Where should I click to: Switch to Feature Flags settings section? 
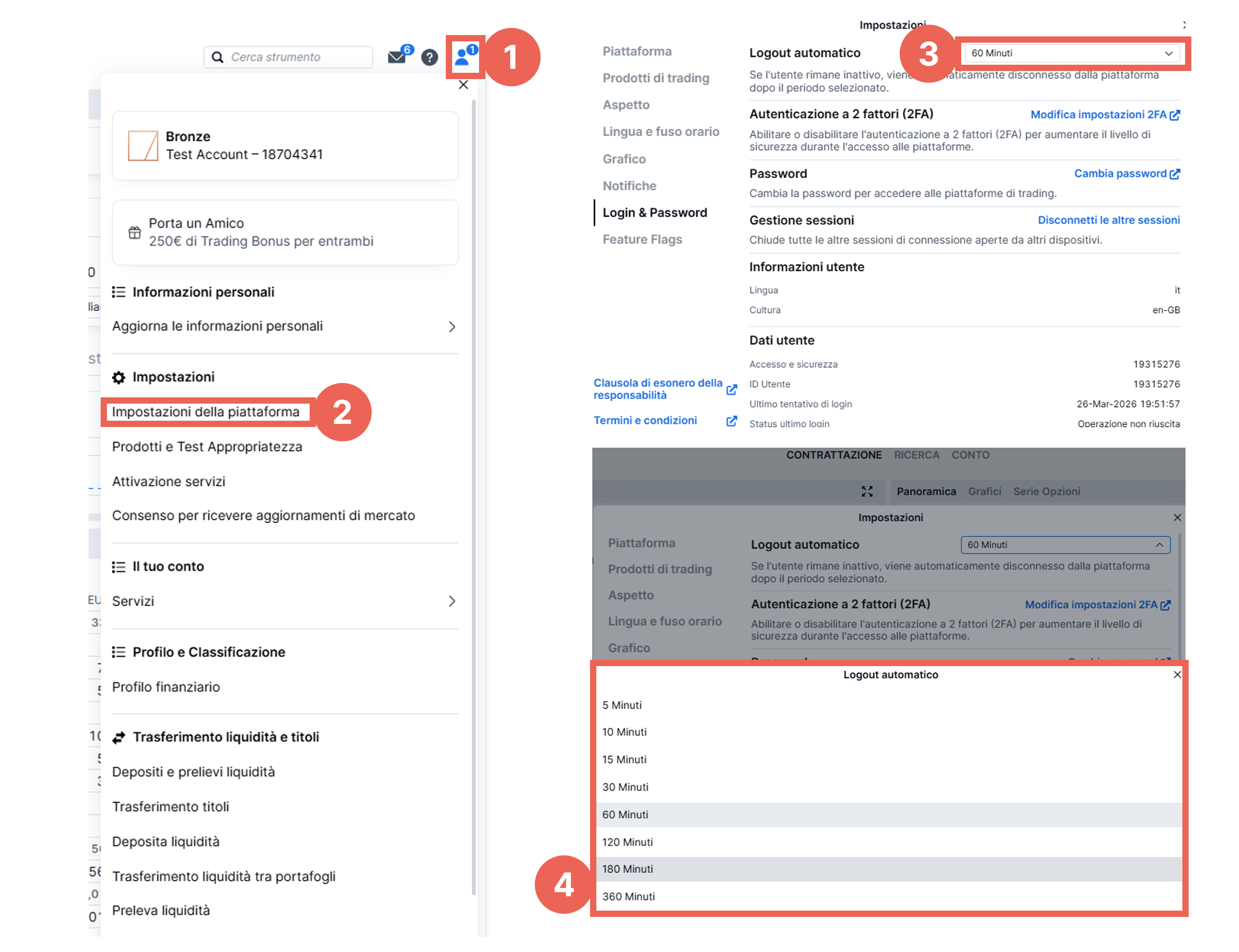pos(642,239)
